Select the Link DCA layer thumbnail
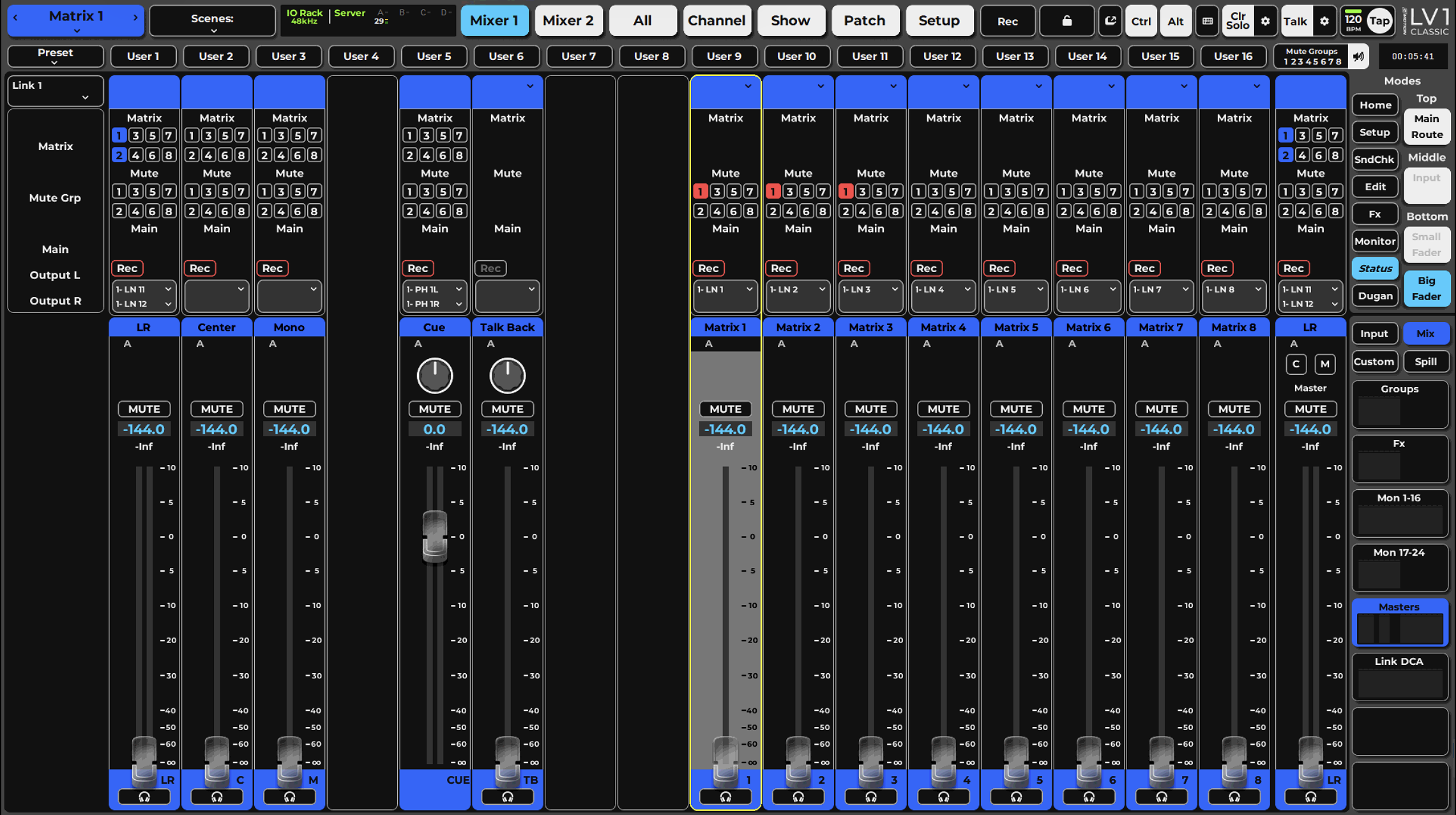This screenshot has height=815, width=1456. click(1400, 678)
